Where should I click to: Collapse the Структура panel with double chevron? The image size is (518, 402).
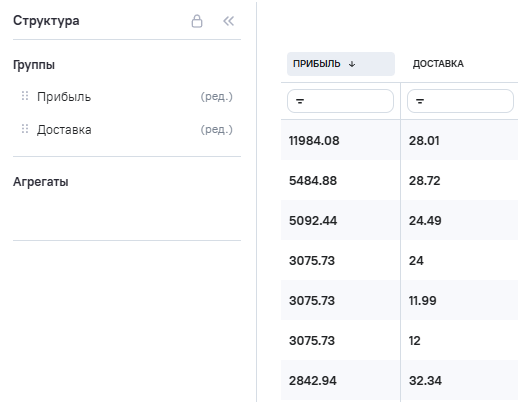coord(229,21)
